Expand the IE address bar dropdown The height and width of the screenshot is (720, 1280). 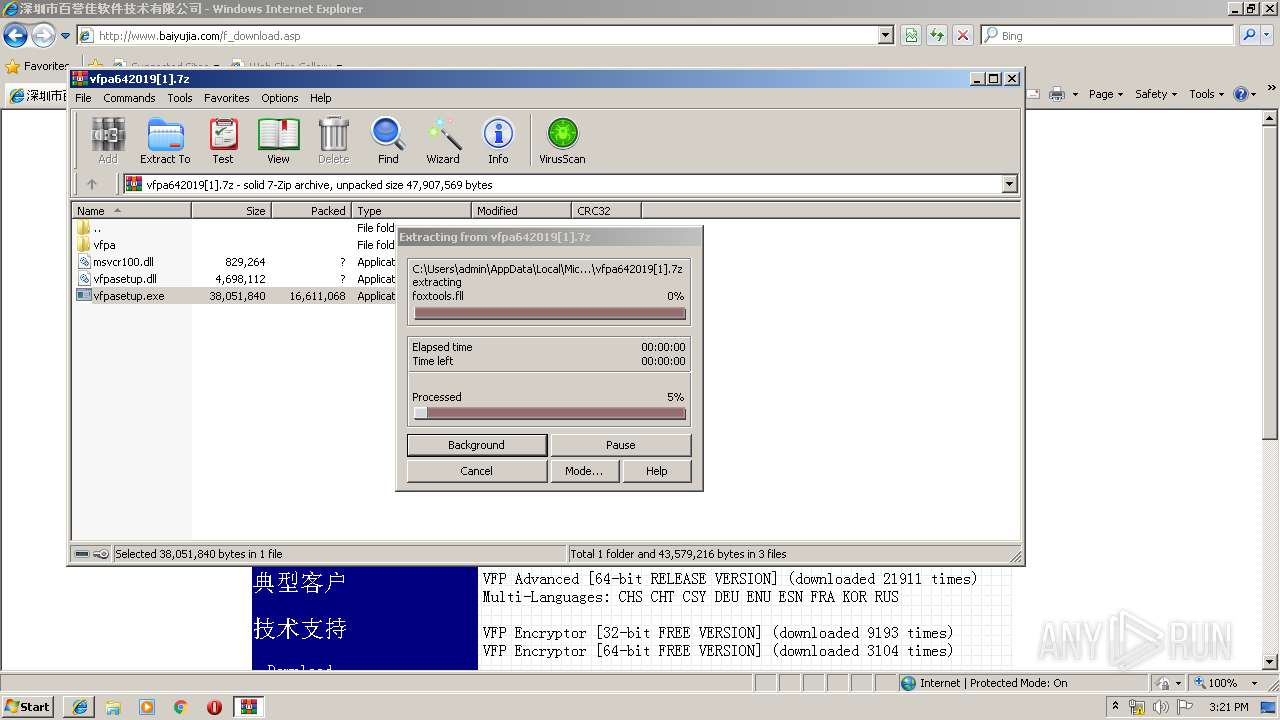pos(885,35)
